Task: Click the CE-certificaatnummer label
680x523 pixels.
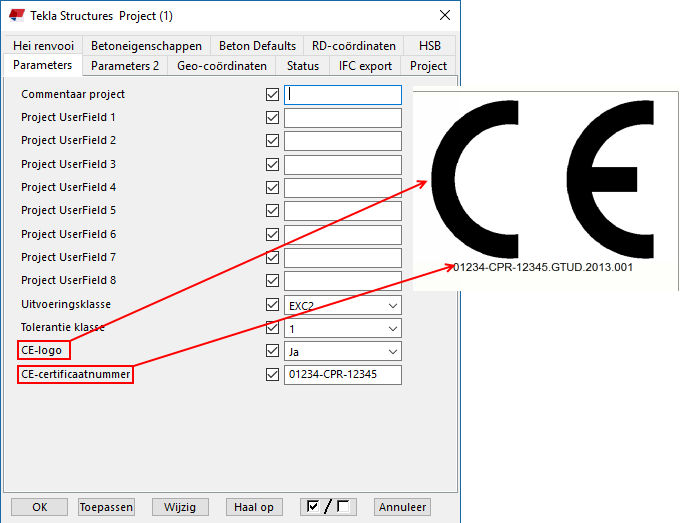Action: click(75, 374)
